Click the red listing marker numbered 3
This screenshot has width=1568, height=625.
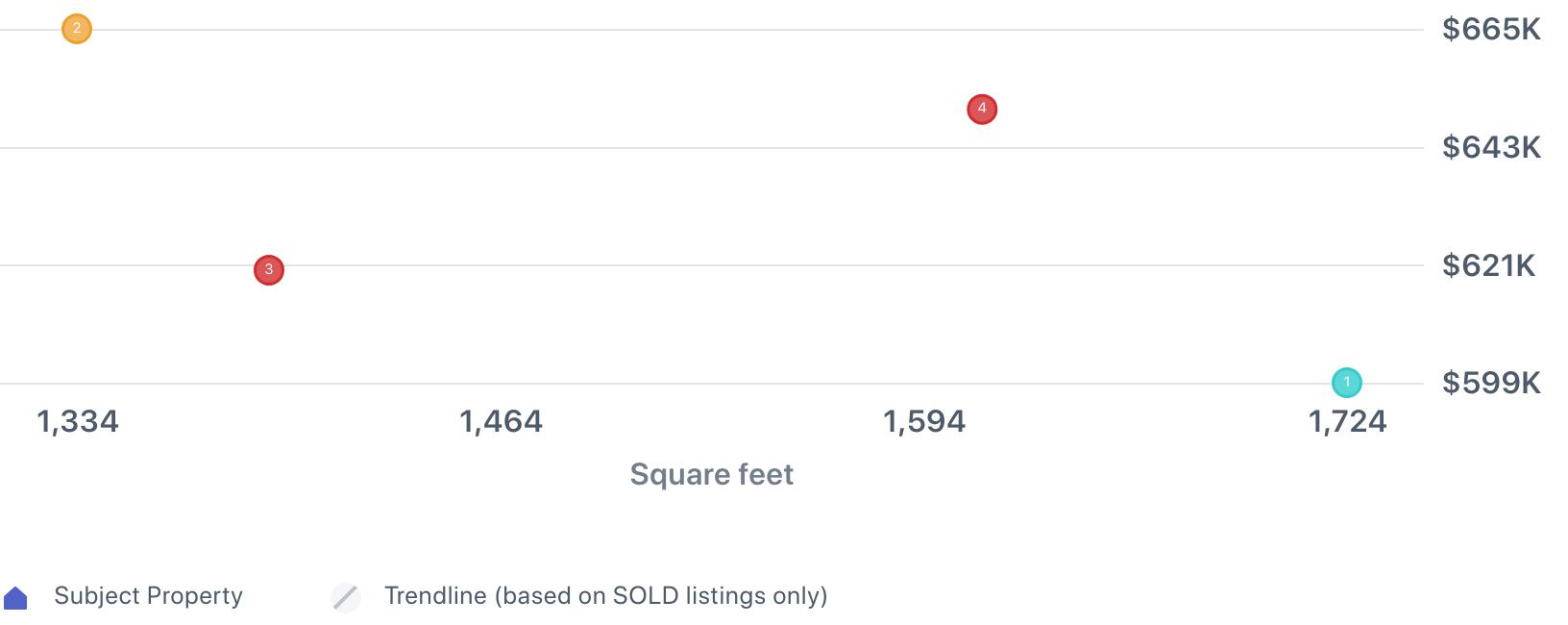(x=269, y=270)
